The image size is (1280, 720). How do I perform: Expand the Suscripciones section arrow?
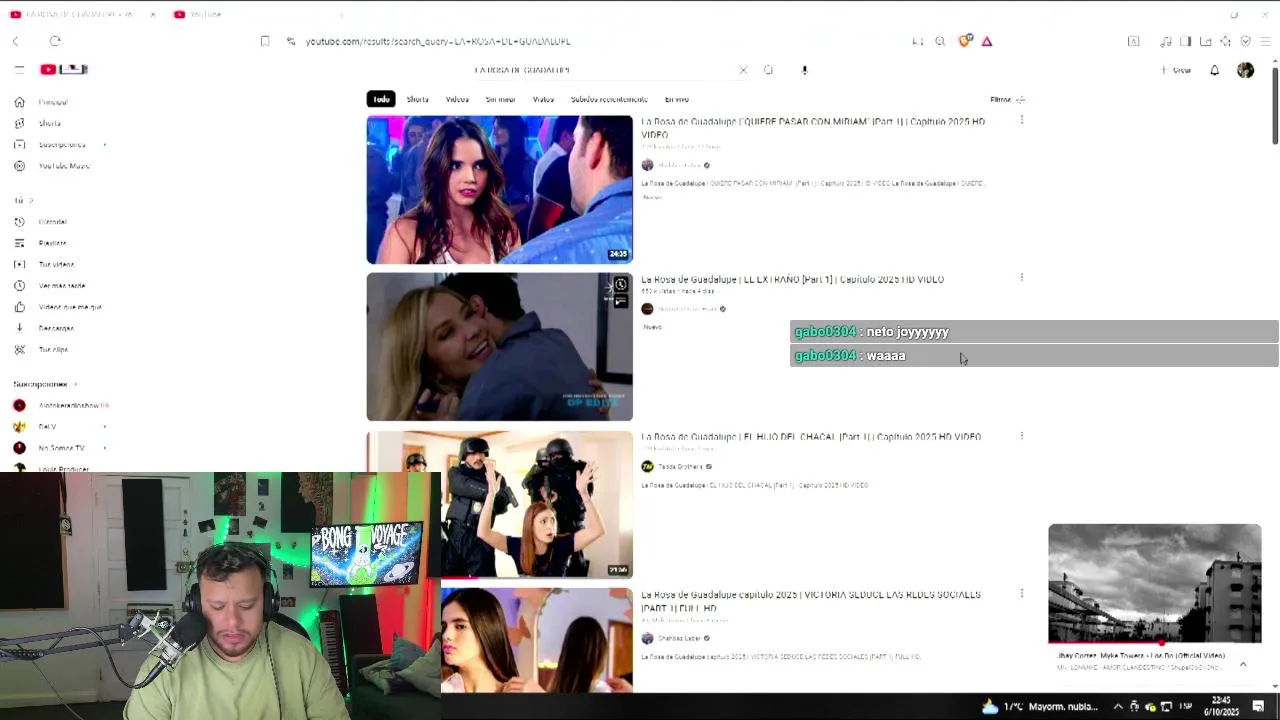pos(75,384)
